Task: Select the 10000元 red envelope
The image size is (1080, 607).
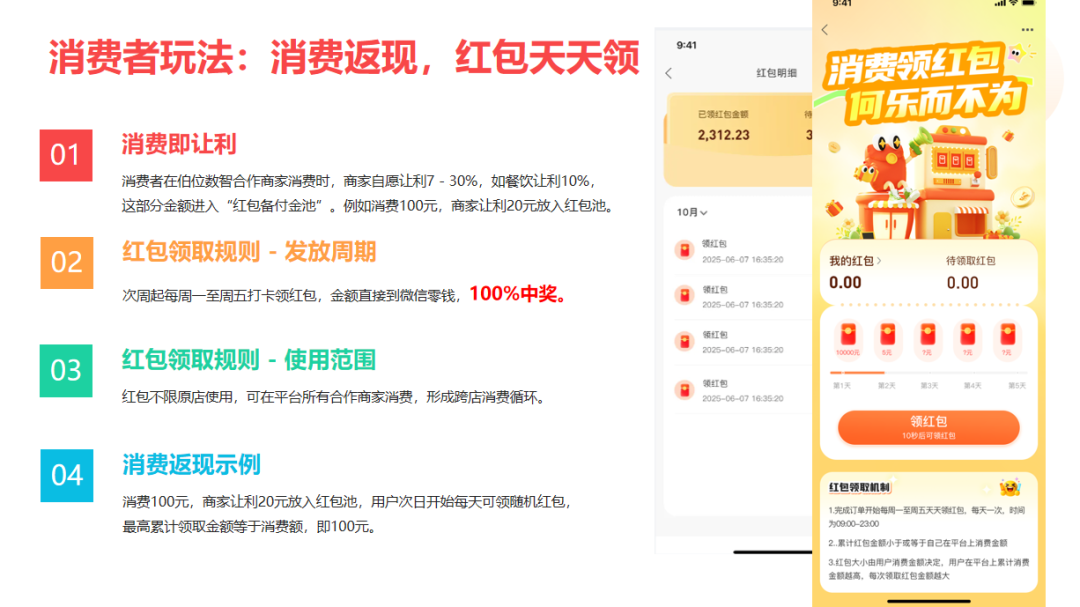Action: coord(848,339)
